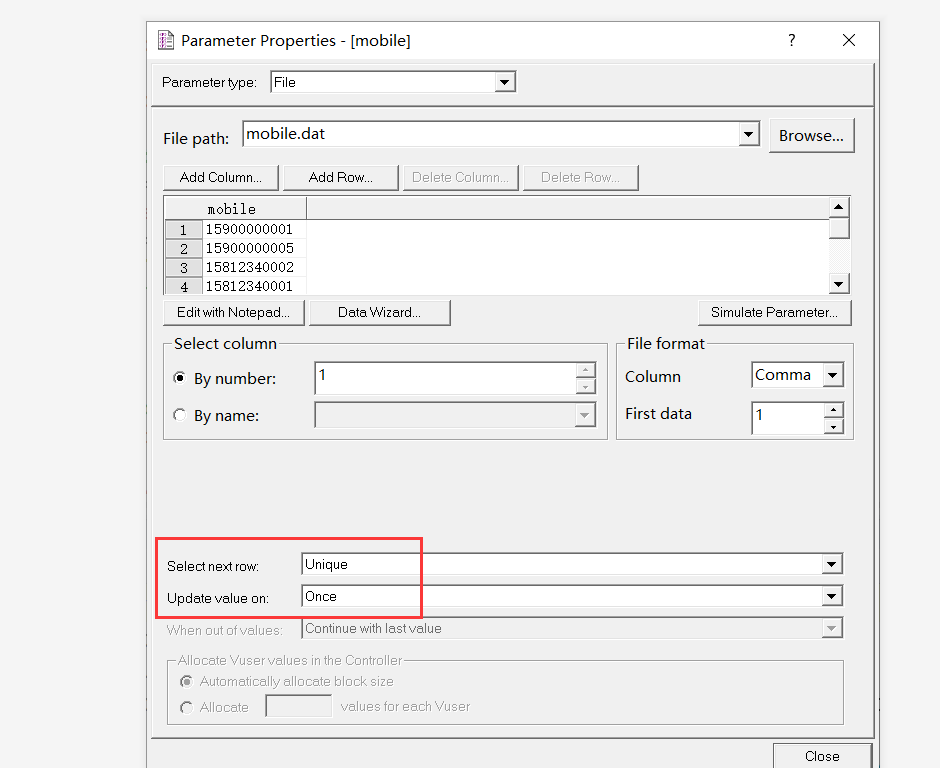940x768 pixels.
Task: Launch the Data Wizard...
Action: (379, 313)
